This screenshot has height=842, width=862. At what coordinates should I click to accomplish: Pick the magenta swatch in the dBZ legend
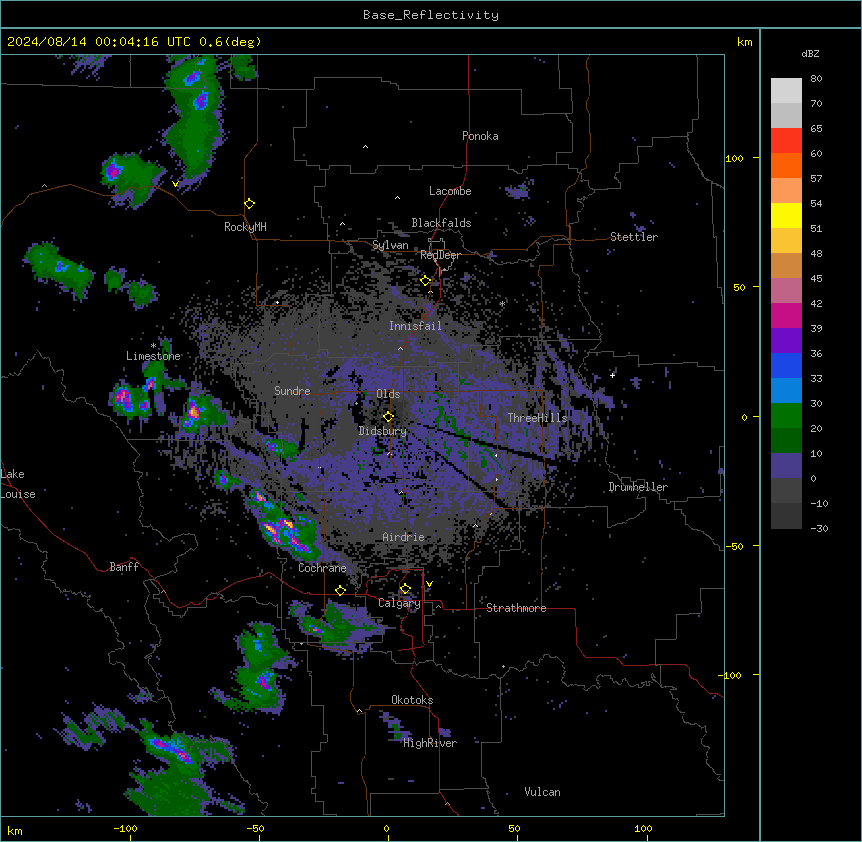click(x=786, y=315)
